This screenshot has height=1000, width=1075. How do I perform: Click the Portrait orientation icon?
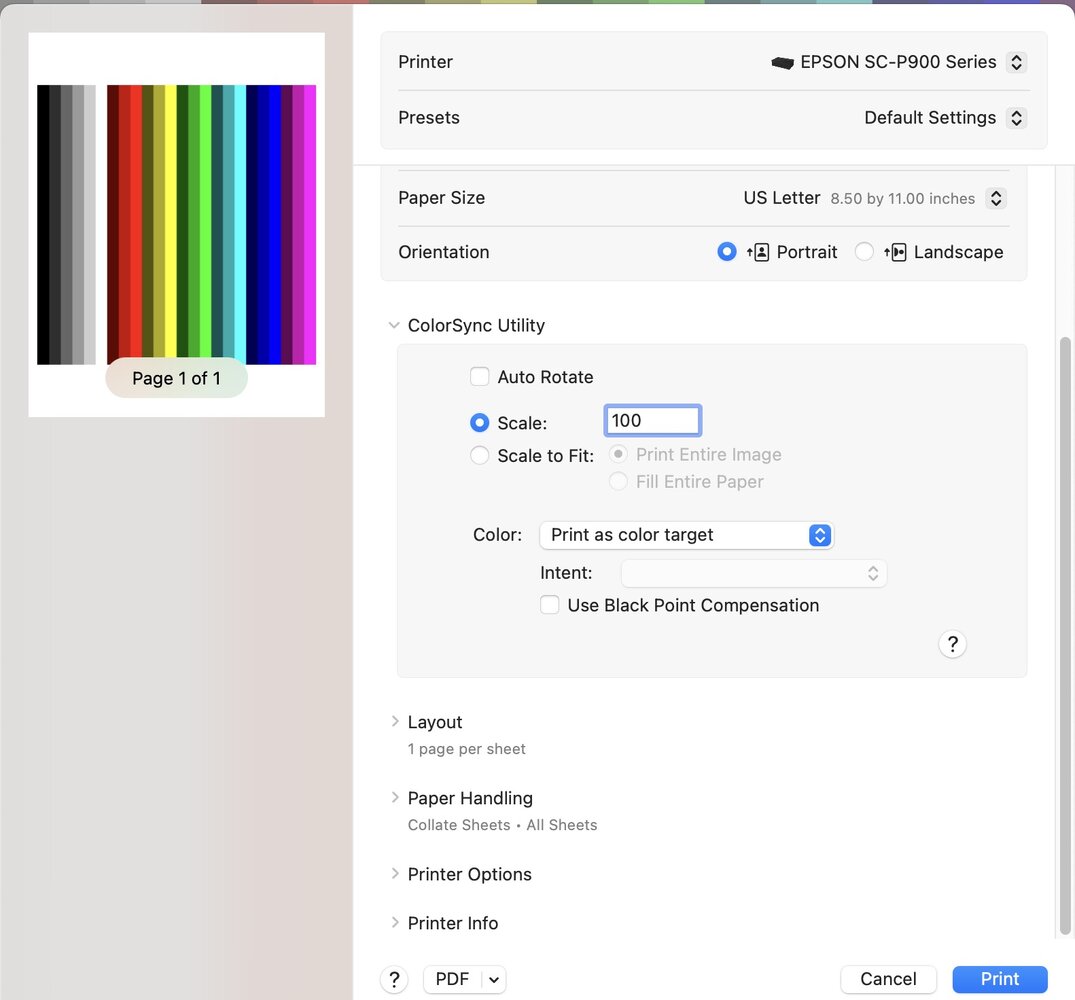click(757, 252)
